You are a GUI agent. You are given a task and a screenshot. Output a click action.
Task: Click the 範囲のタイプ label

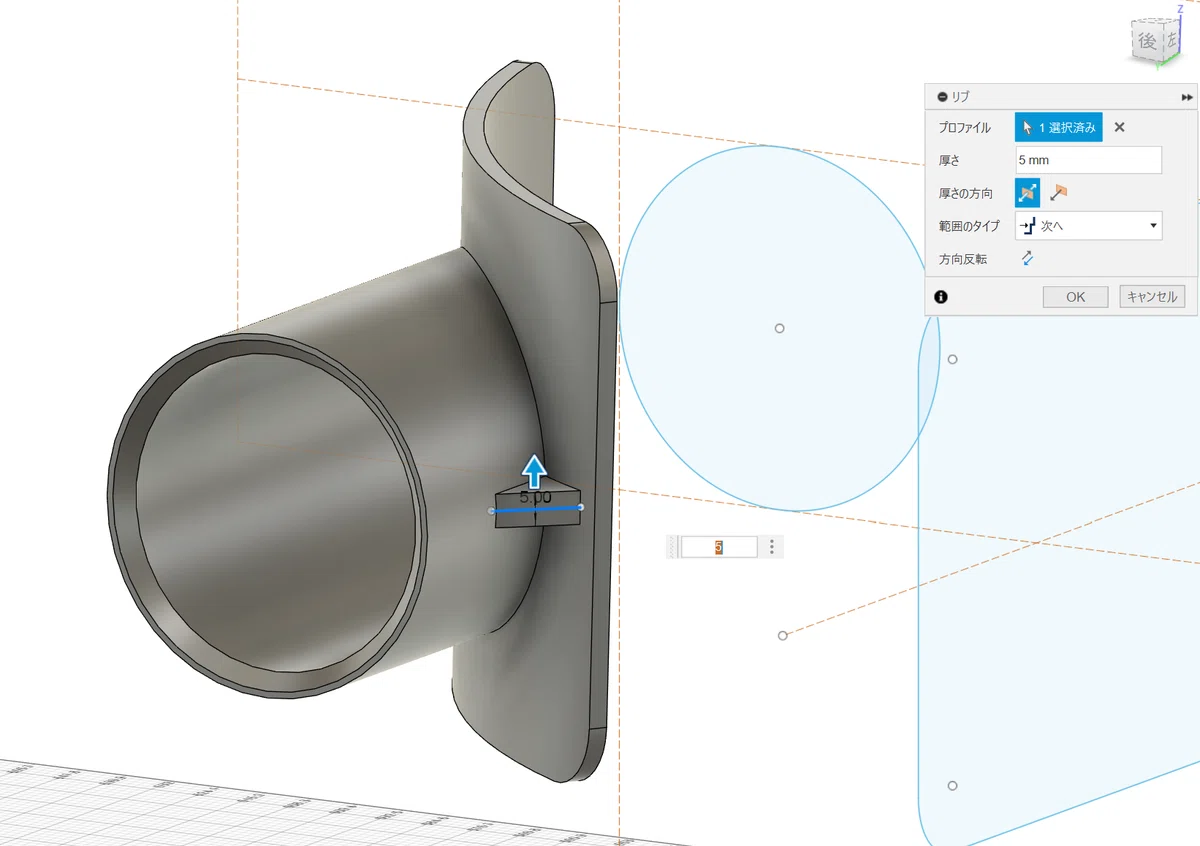coord(969,226)
